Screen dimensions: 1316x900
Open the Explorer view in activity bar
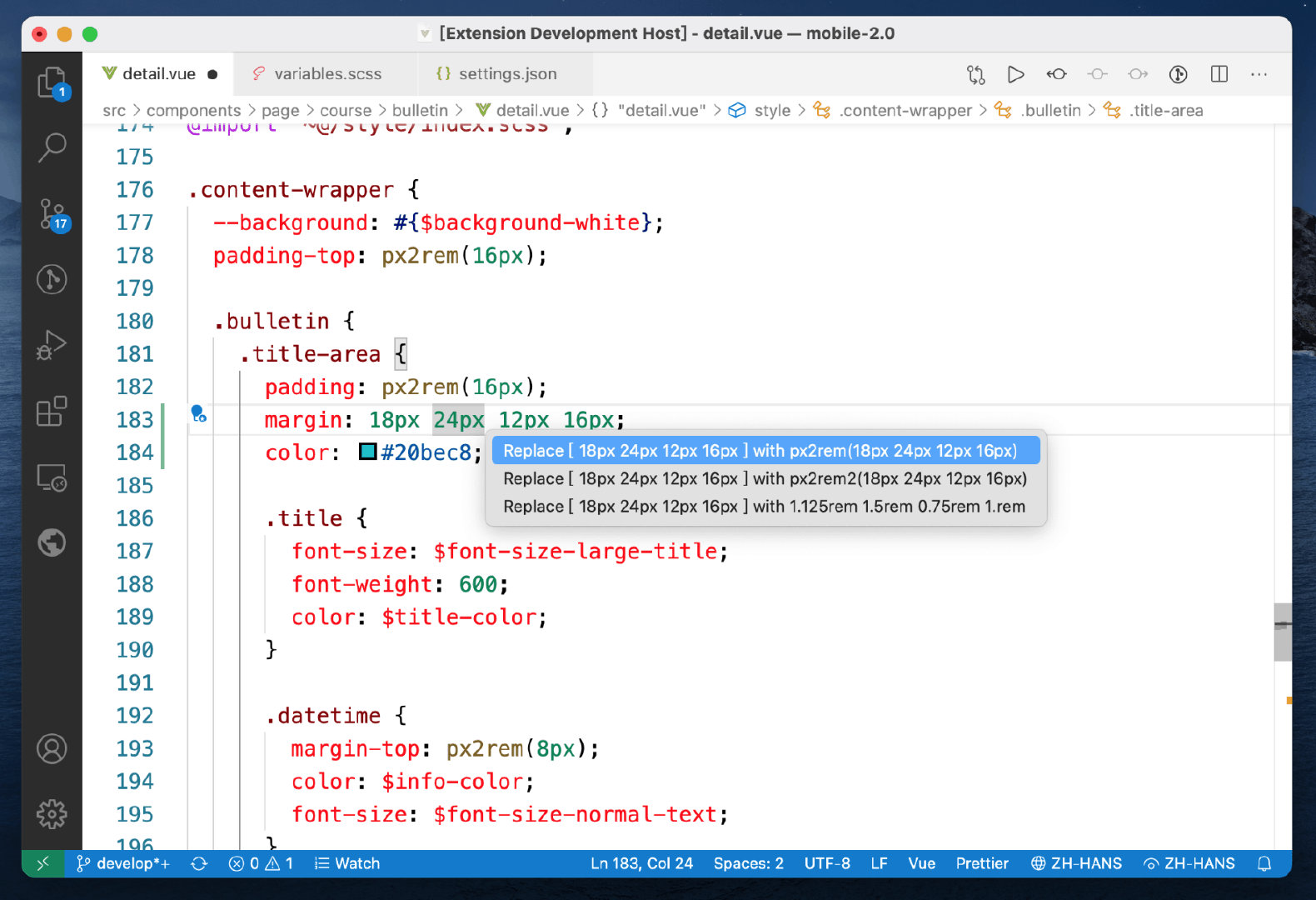point(52,82)
